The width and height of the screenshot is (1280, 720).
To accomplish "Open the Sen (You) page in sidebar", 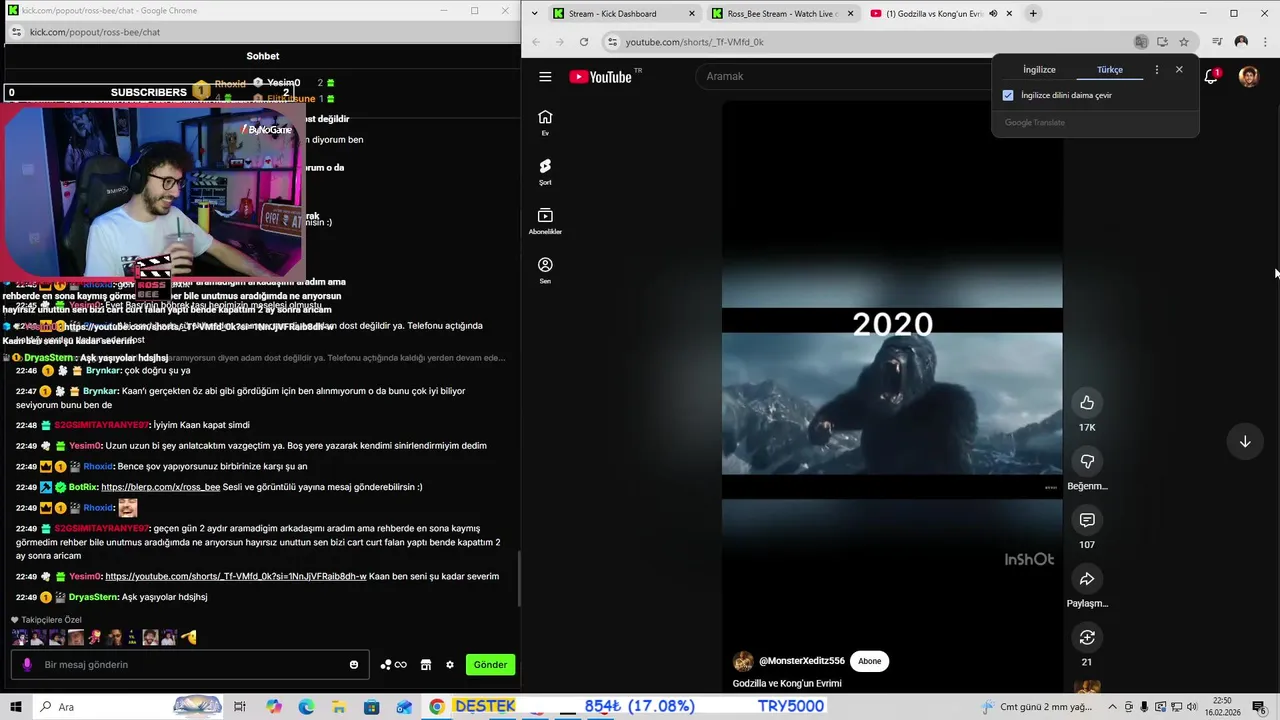I will [x=545, y=270].
